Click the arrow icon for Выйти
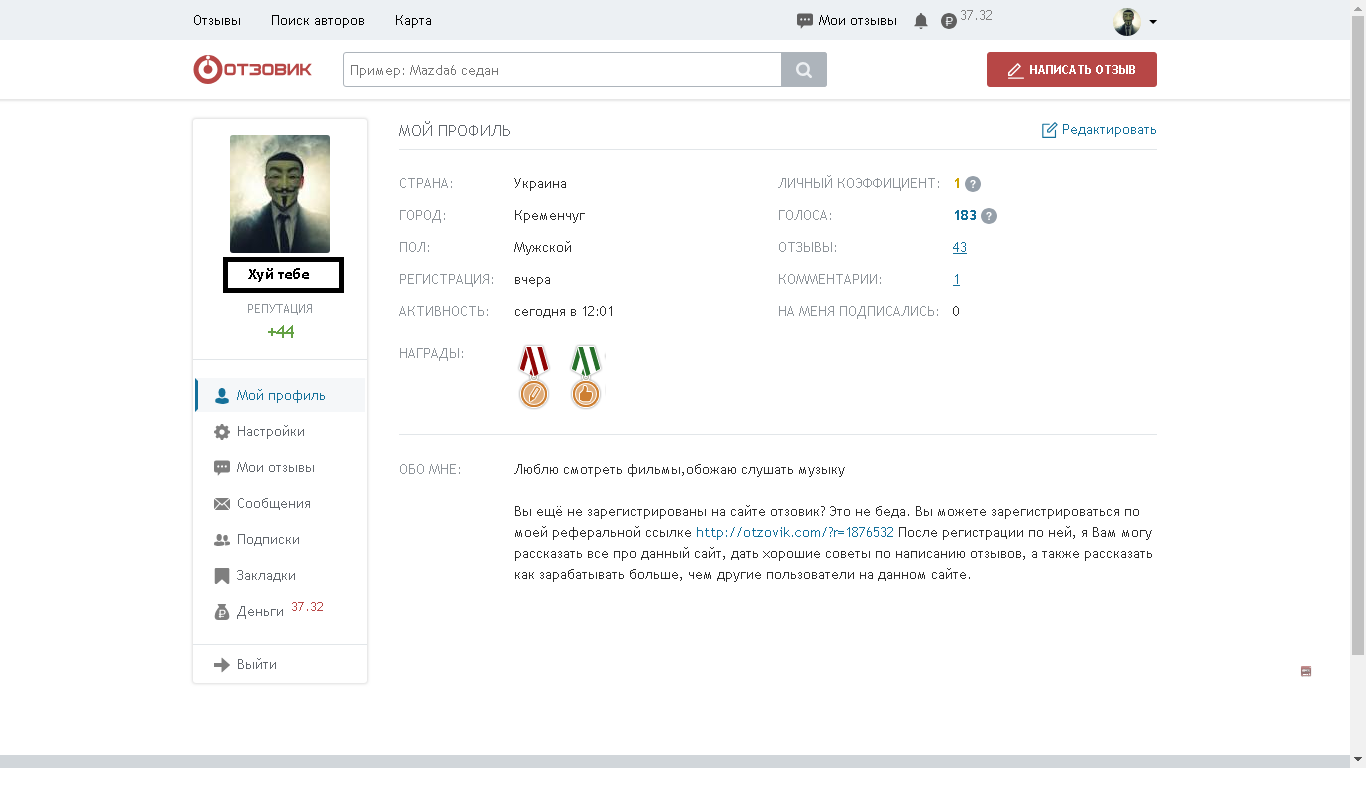 pos(222,665)
